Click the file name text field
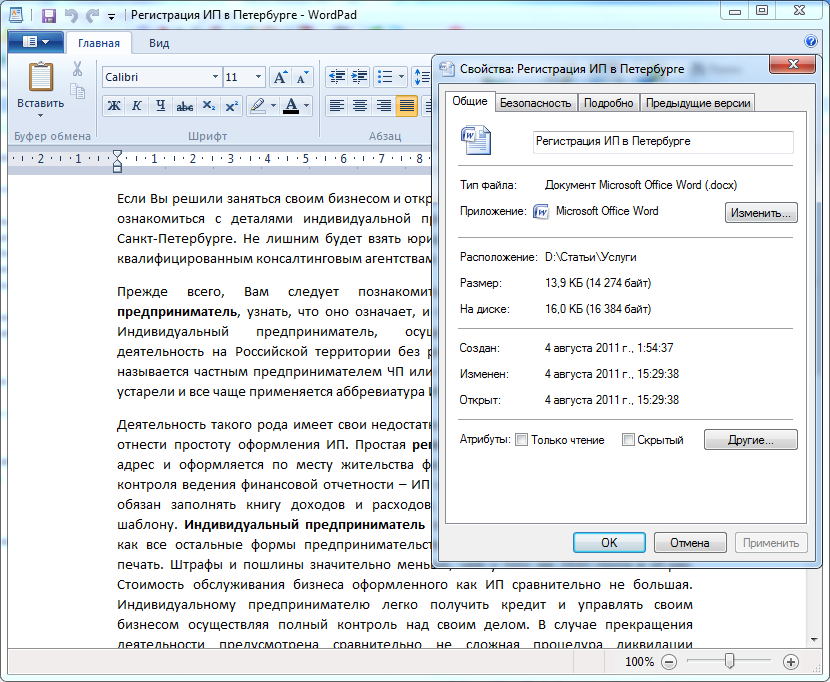Viewport: 830px width, 682px height. point(663,141)
